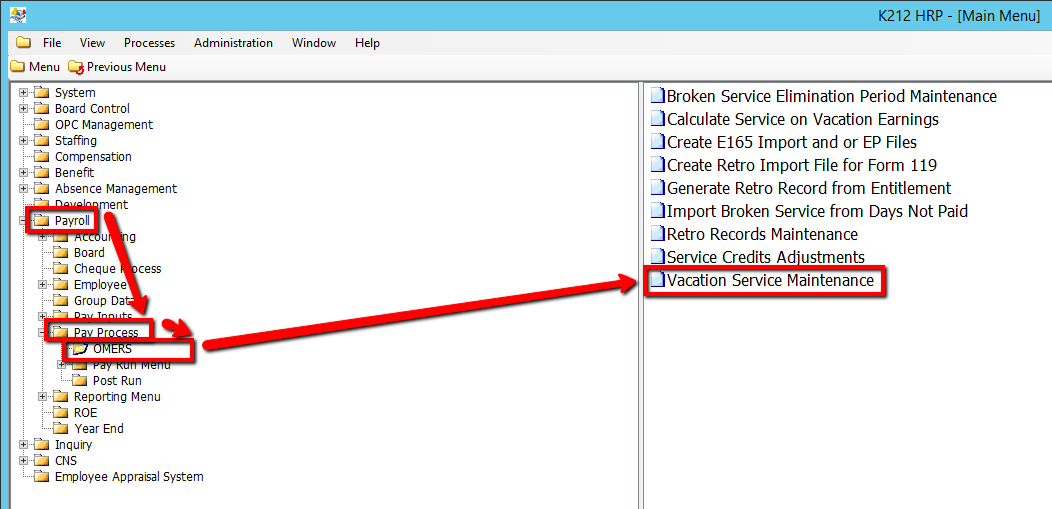This screenshot has height=509, width=1052.
Task: Expand the Staffing tree node
Action: [24, 141]
